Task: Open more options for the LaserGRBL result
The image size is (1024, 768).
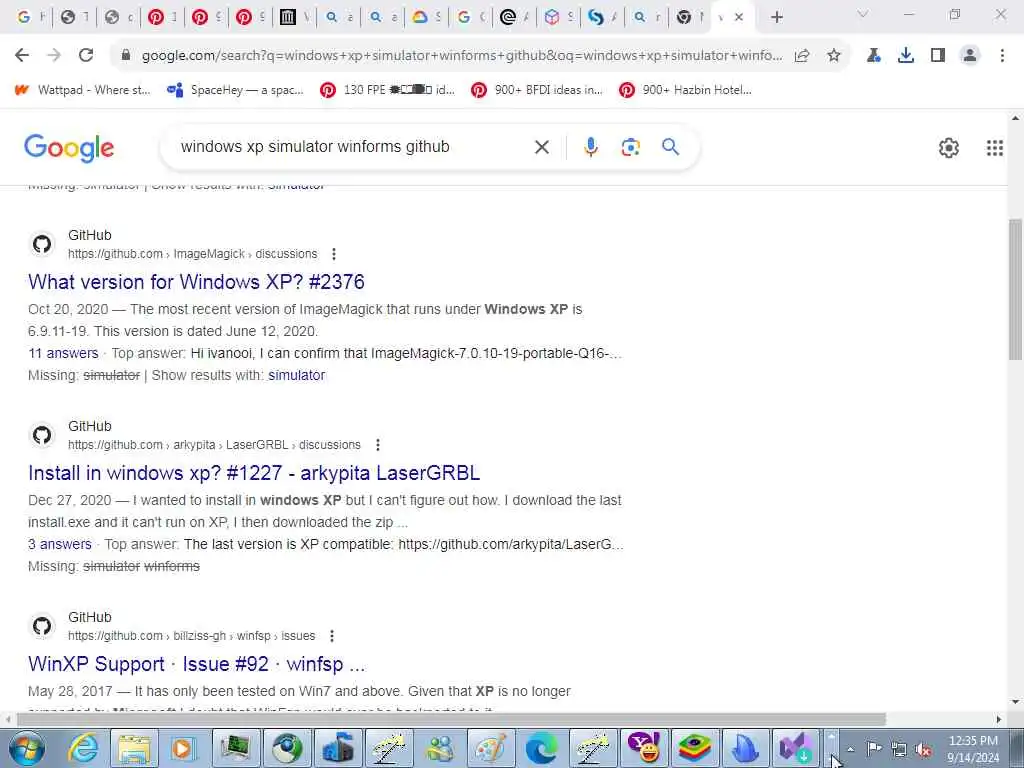Action: 377,445
